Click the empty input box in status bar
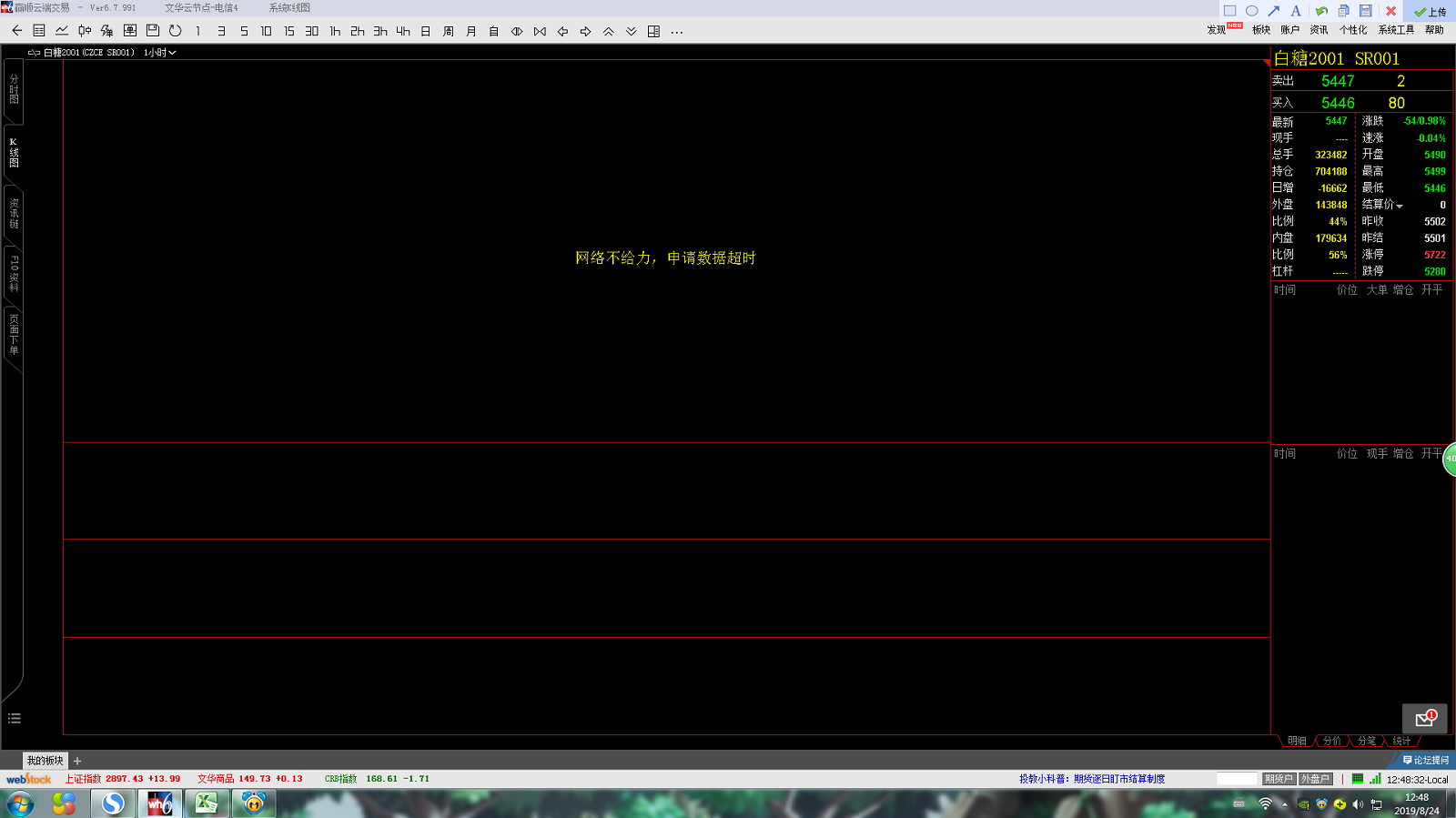 point(1236,779)
